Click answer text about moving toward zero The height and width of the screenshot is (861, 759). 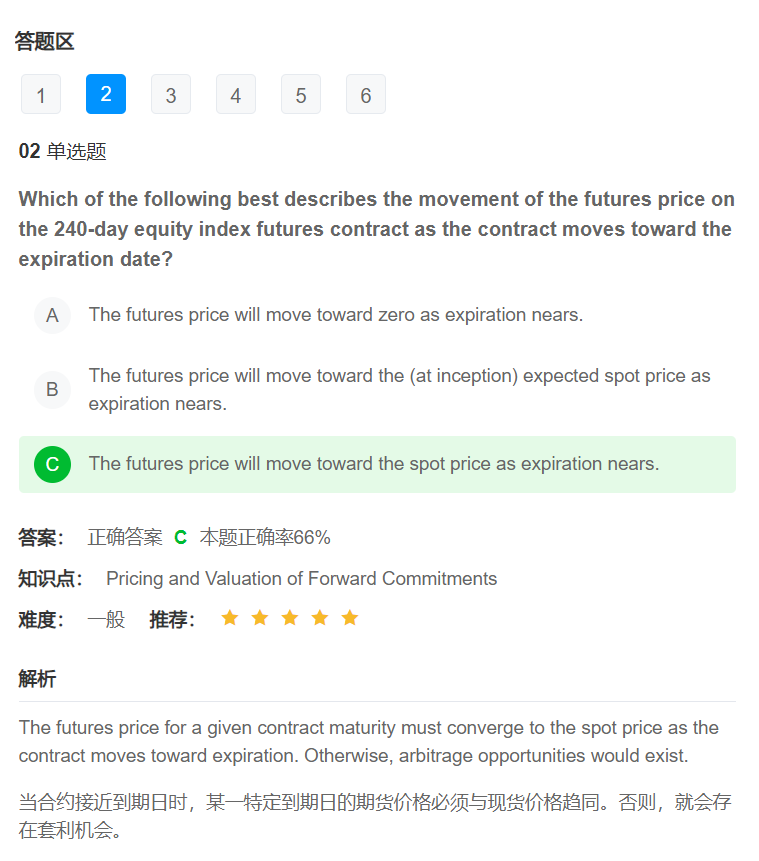tap(335, 315)
